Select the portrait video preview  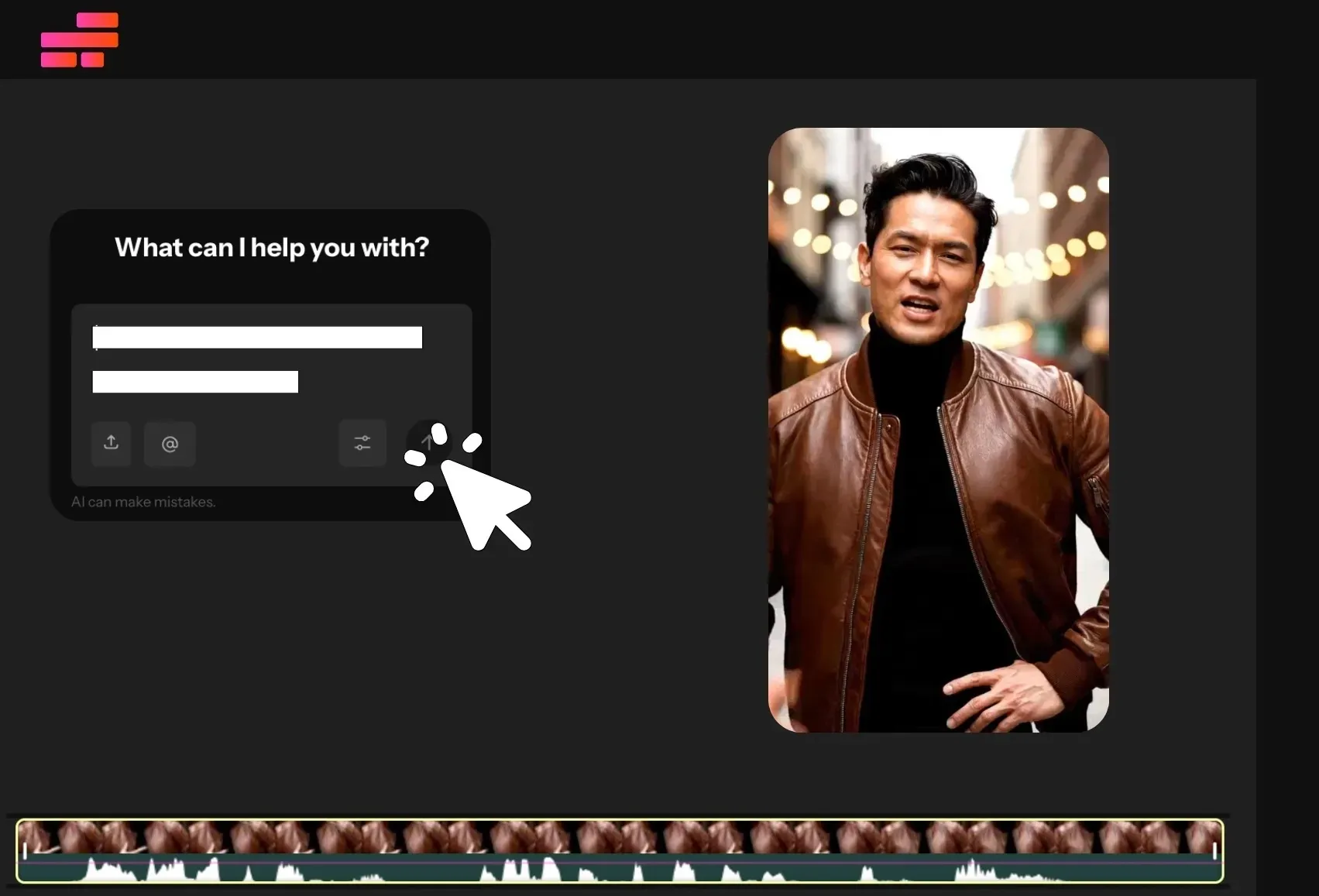pos(938,430)
